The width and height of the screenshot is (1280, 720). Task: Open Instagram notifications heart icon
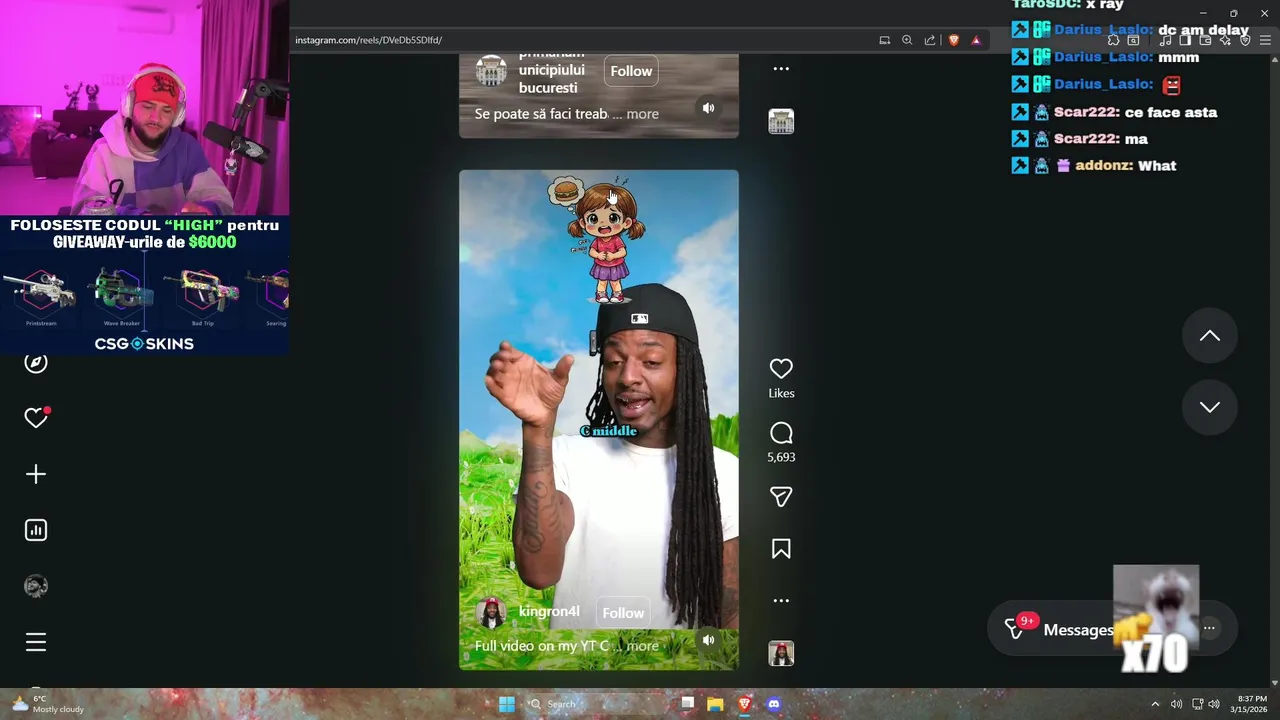coord(36,418)
